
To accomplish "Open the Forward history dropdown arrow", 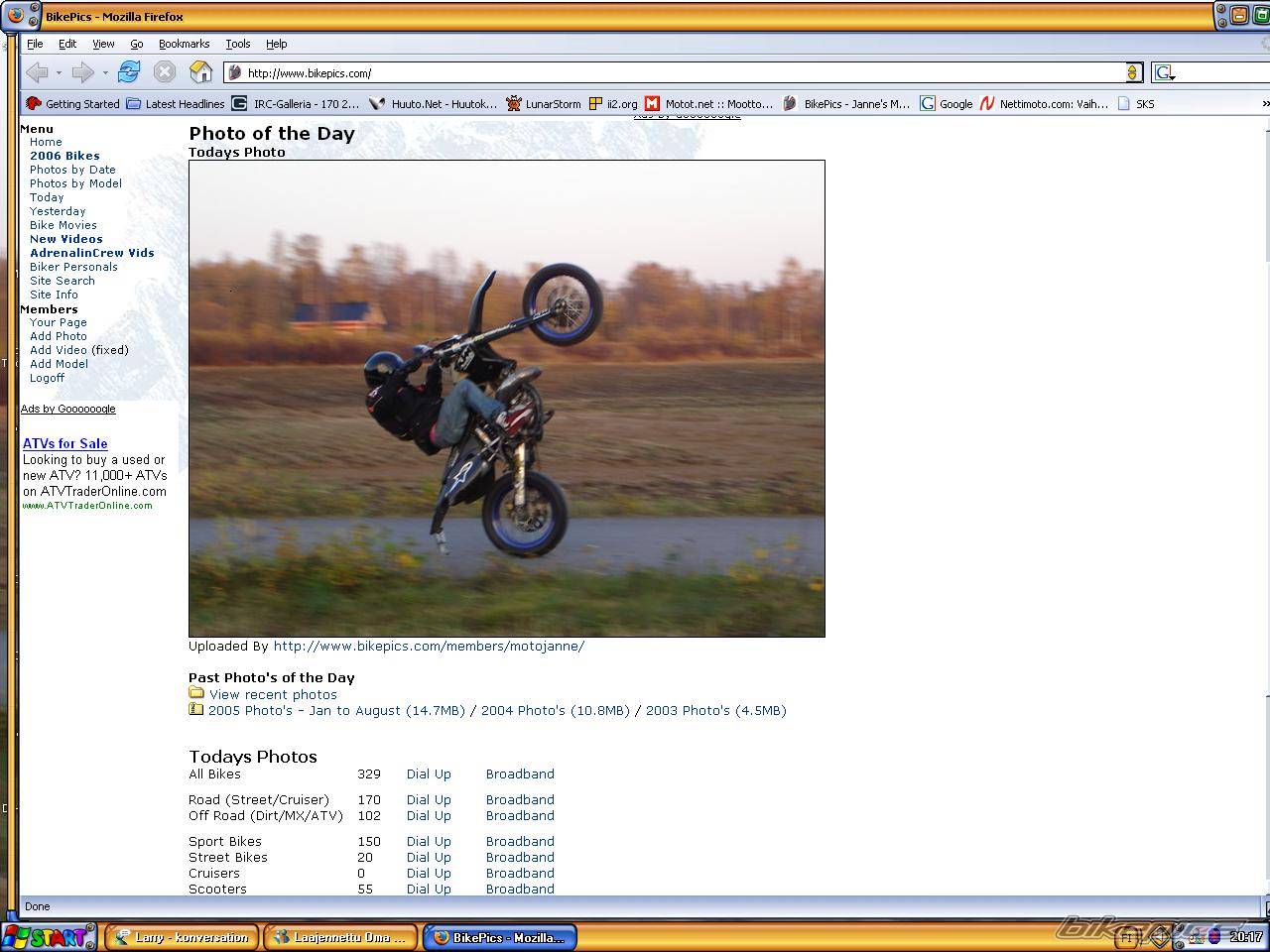I will [104, 72].
